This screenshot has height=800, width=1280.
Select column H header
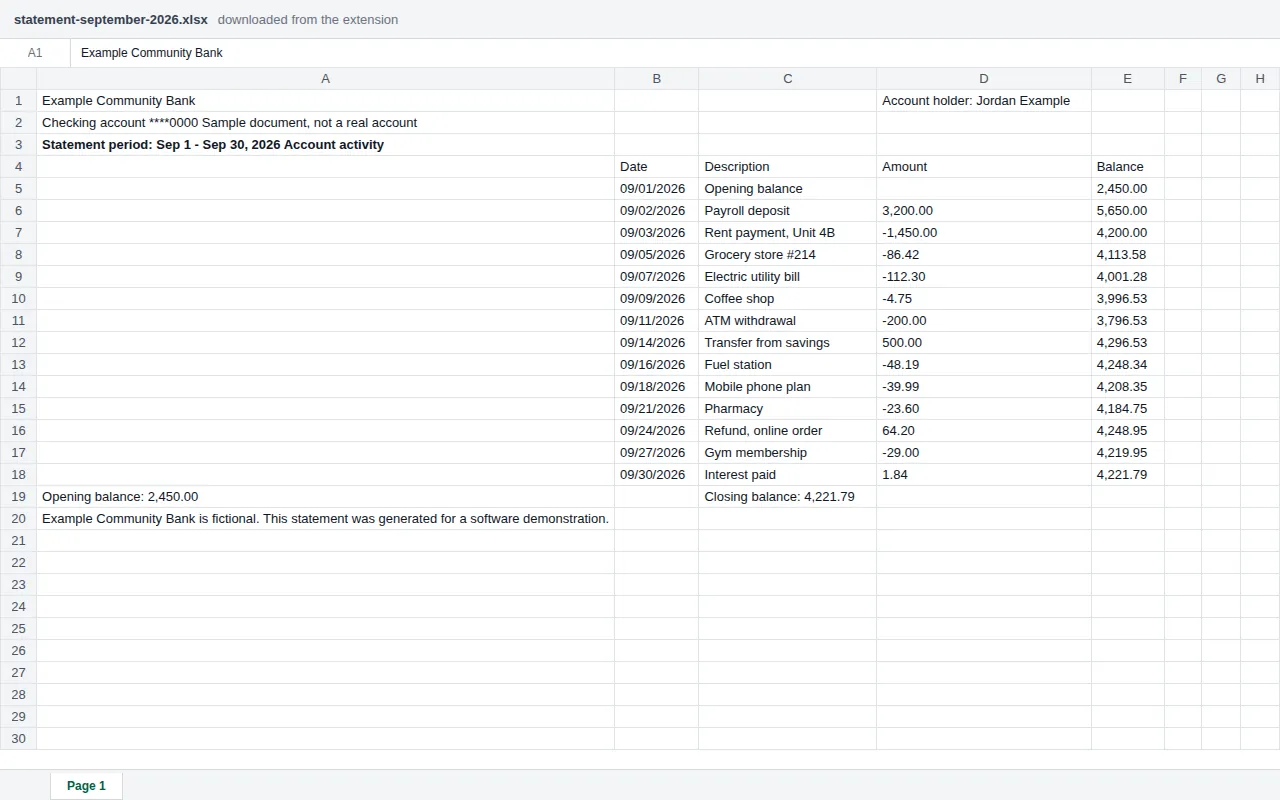pos(1260,79)
